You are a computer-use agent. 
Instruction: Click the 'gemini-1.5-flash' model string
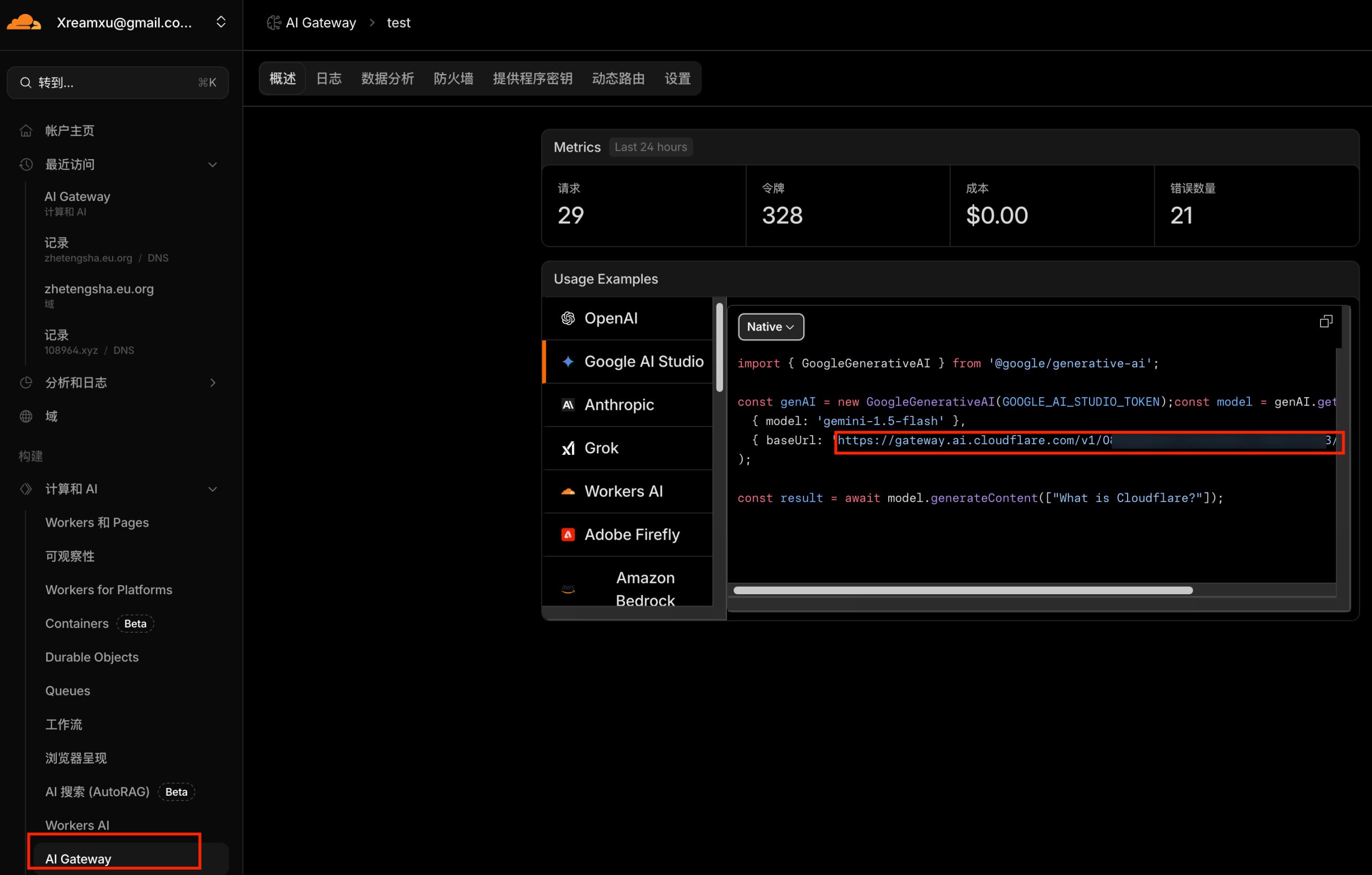click(x=881, y=421)
